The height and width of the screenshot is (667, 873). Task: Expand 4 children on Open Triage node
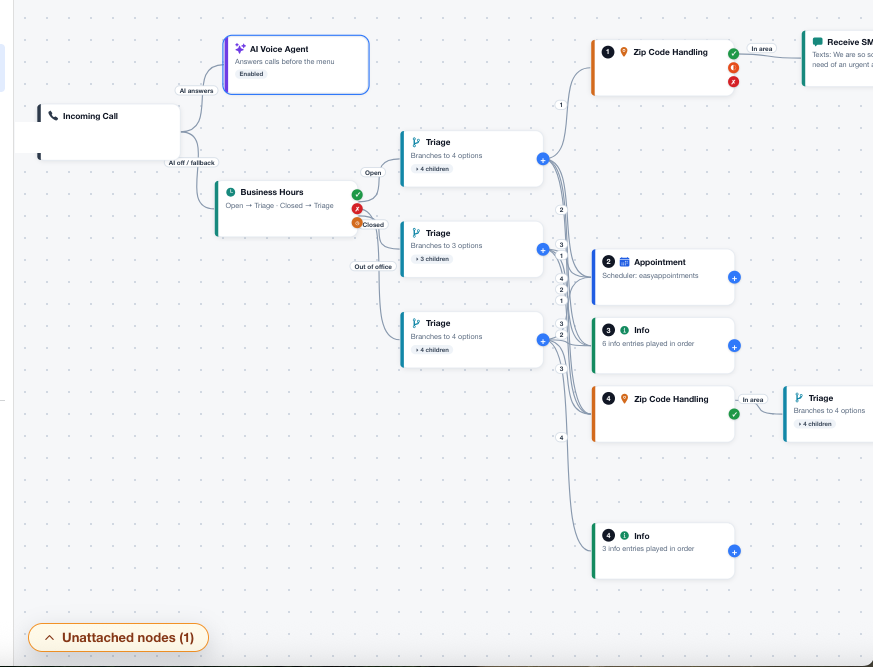pos(432,169)
